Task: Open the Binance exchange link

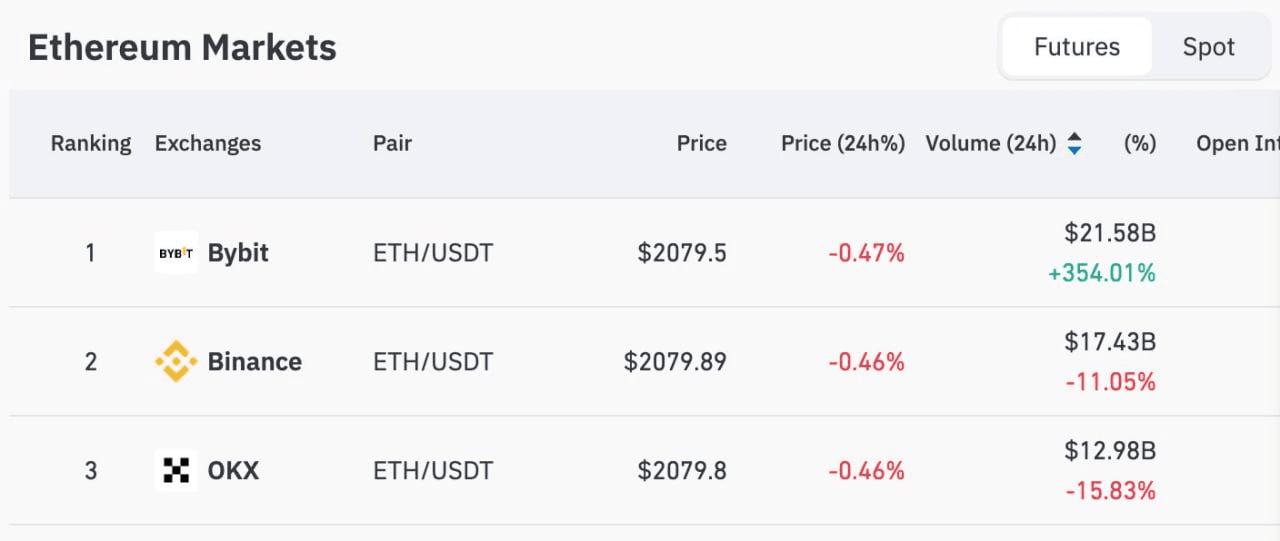Action: coord(254,361)
